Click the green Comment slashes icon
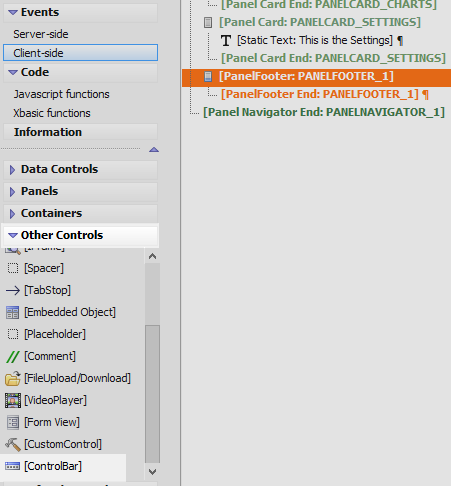 [13, 356]
